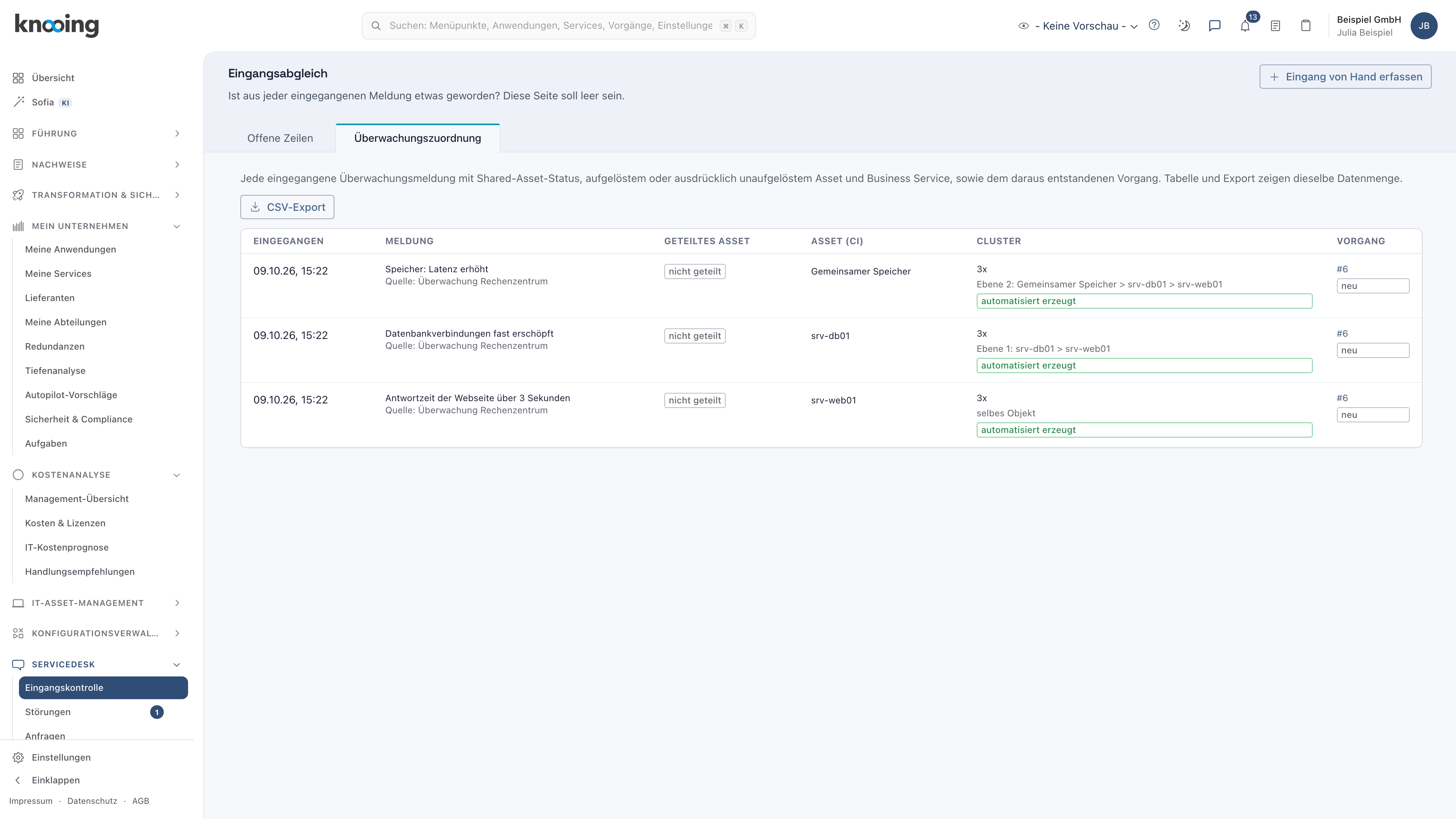This screenshot has width=1456, height=819.
Task: Open Eingangskontrolle in the sidebar
Action: pyautogui.click(x=104, y=688)
